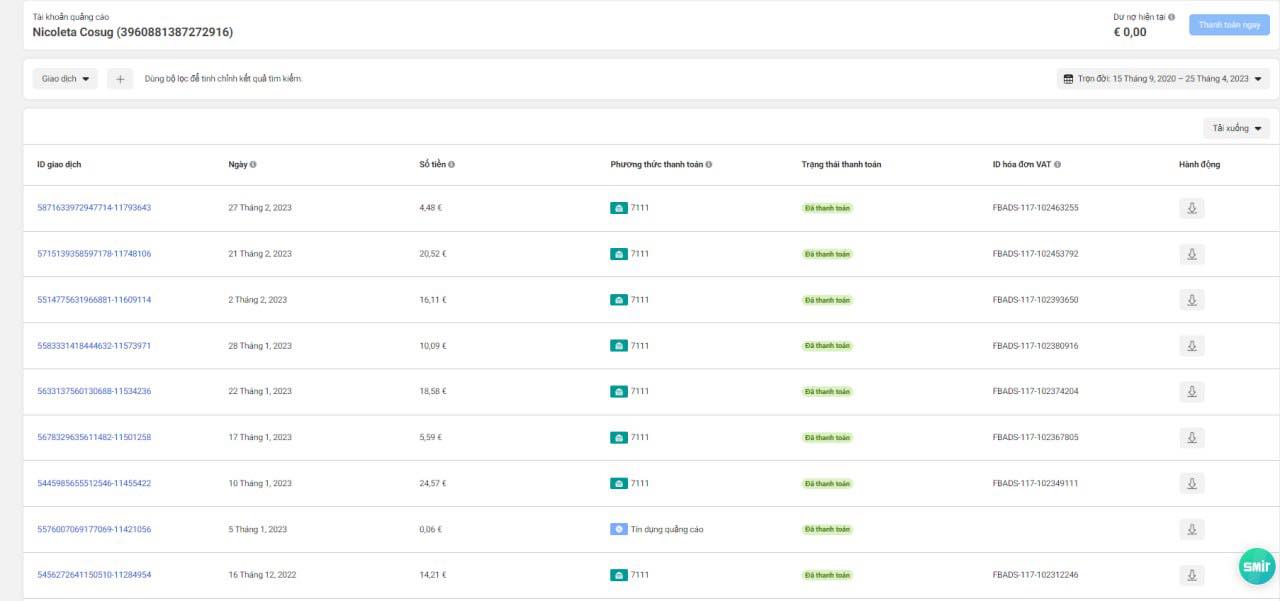Expand the Giao dịch filter dropdown
This screenshot has width=1280, height=601.
tap(65, 79)
